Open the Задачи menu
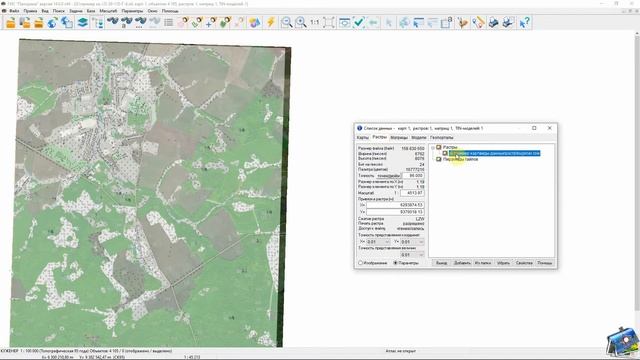Viewport: 640px width, 360px height. (76, 11)
